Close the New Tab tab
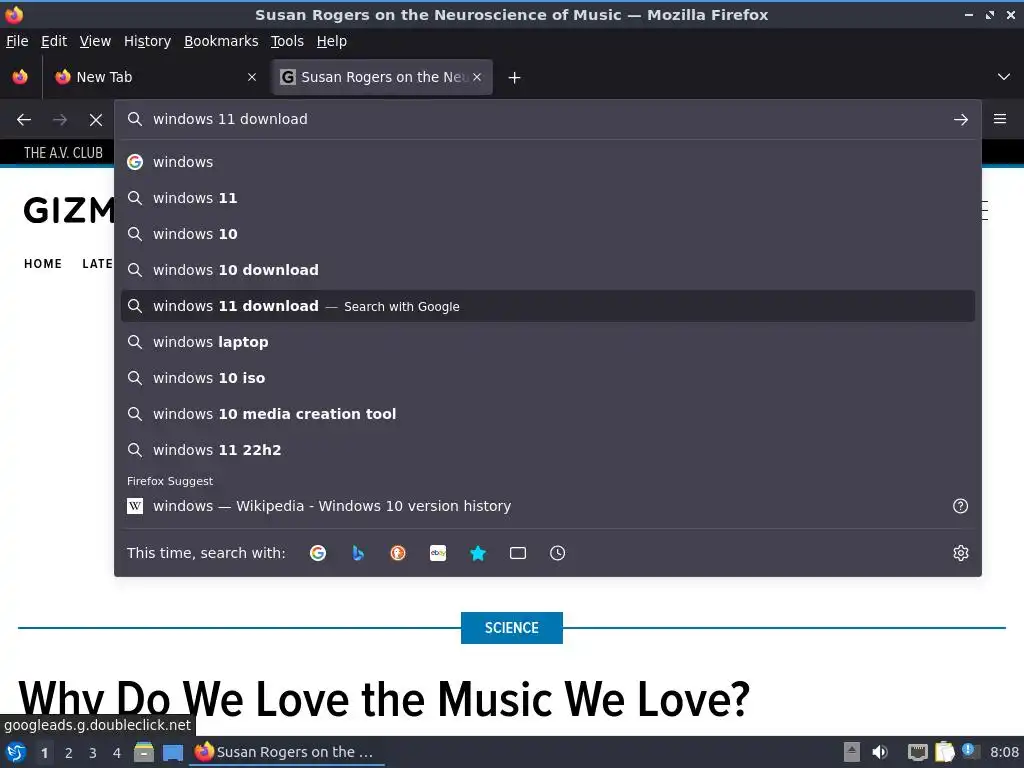1024x768 pixels. (x=252, y=77)
